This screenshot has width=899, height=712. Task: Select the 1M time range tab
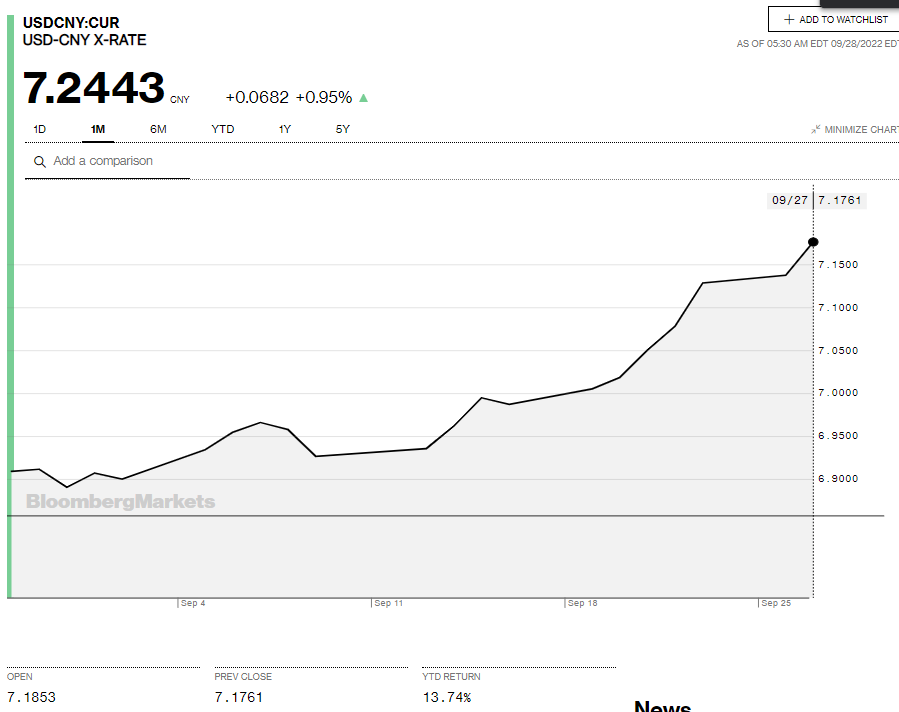pyautogui.click(x=98, y=129)
